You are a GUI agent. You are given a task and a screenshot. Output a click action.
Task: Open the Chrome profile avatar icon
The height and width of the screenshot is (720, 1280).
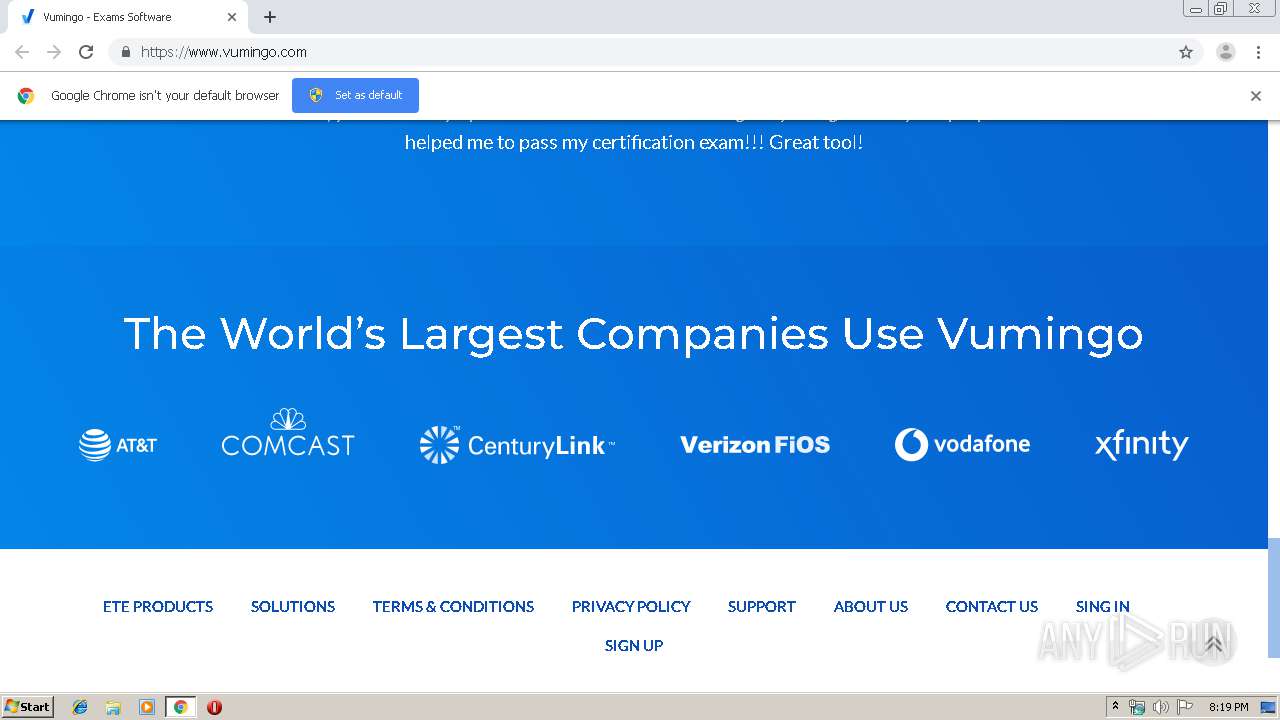[1226, 52]
